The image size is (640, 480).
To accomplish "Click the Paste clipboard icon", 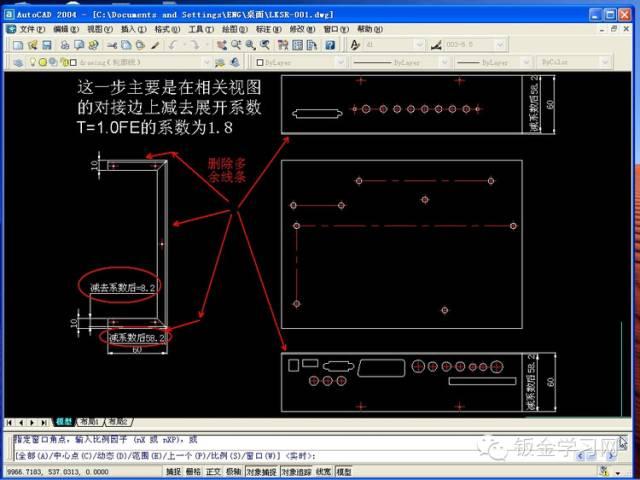I will [x=140, y=45].
